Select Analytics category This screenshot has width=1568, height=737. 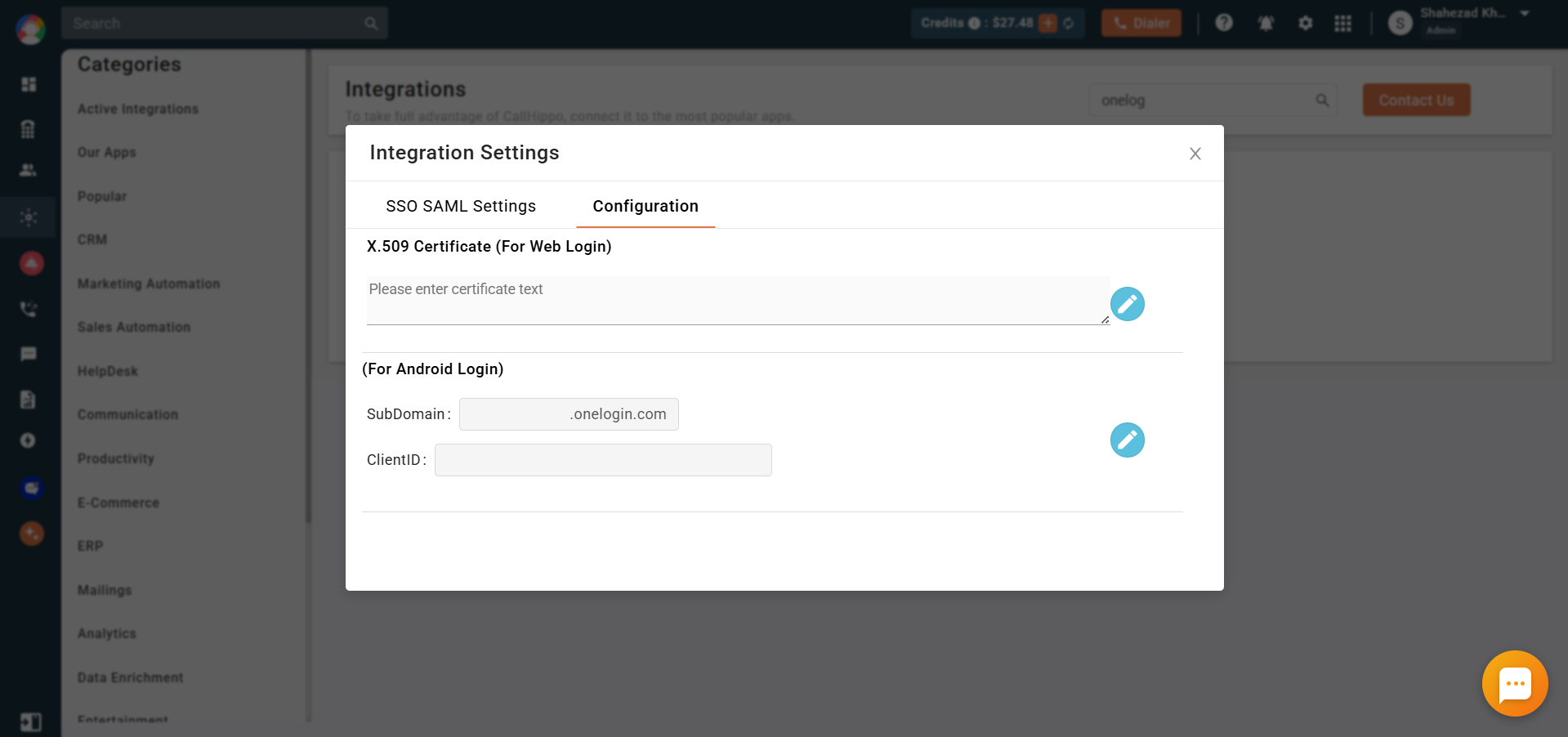(107, 633)
